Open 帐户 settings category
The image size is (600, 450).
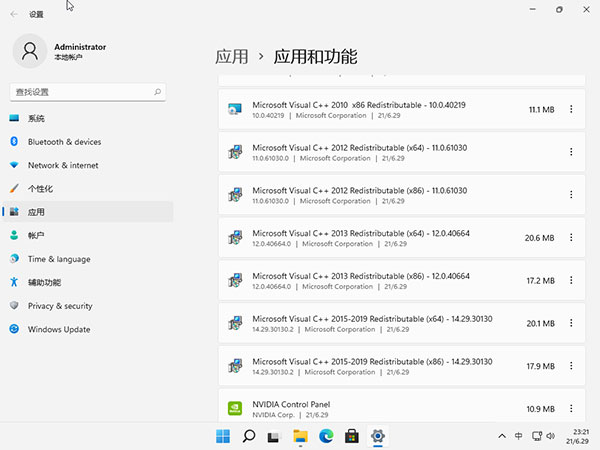pos(88,235)
